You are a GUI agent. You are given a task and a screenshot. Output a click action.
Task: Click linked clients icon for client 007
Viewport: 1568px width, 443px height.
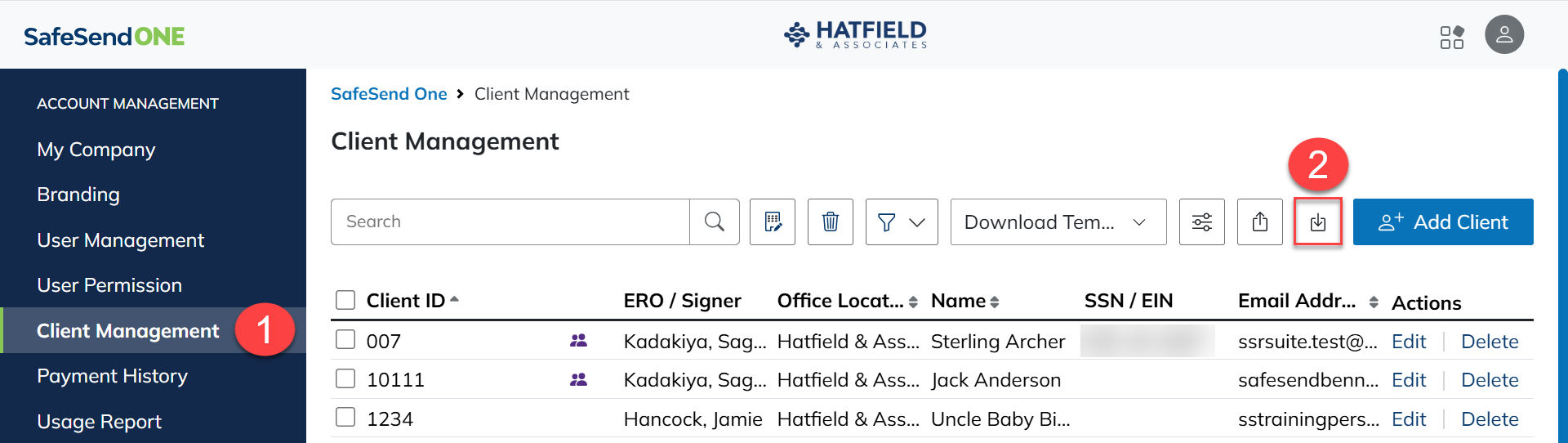[578, 341]
